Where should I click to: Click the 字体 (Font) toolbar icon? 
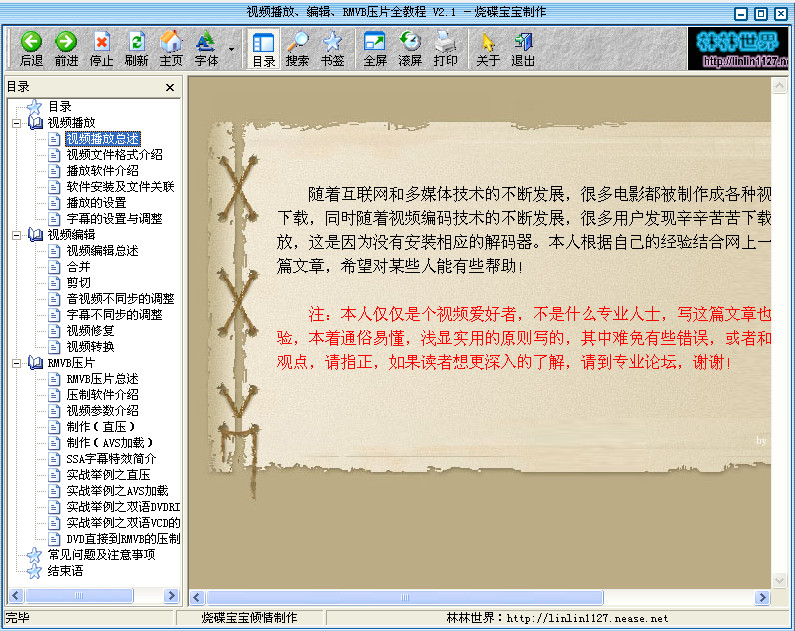pyautogui.click(x=206, y=49)
